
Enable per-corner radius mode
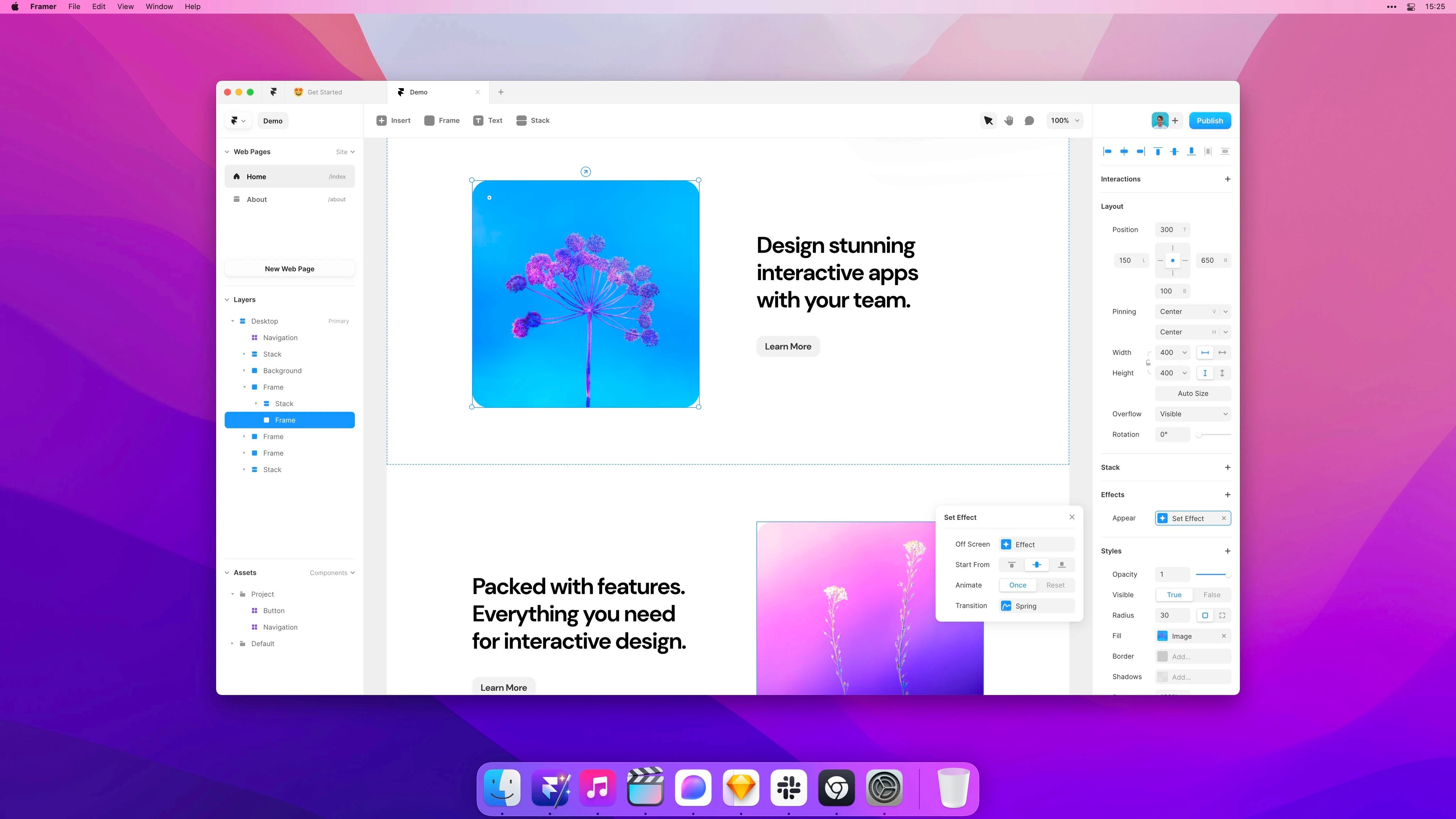click(1222, 616)
